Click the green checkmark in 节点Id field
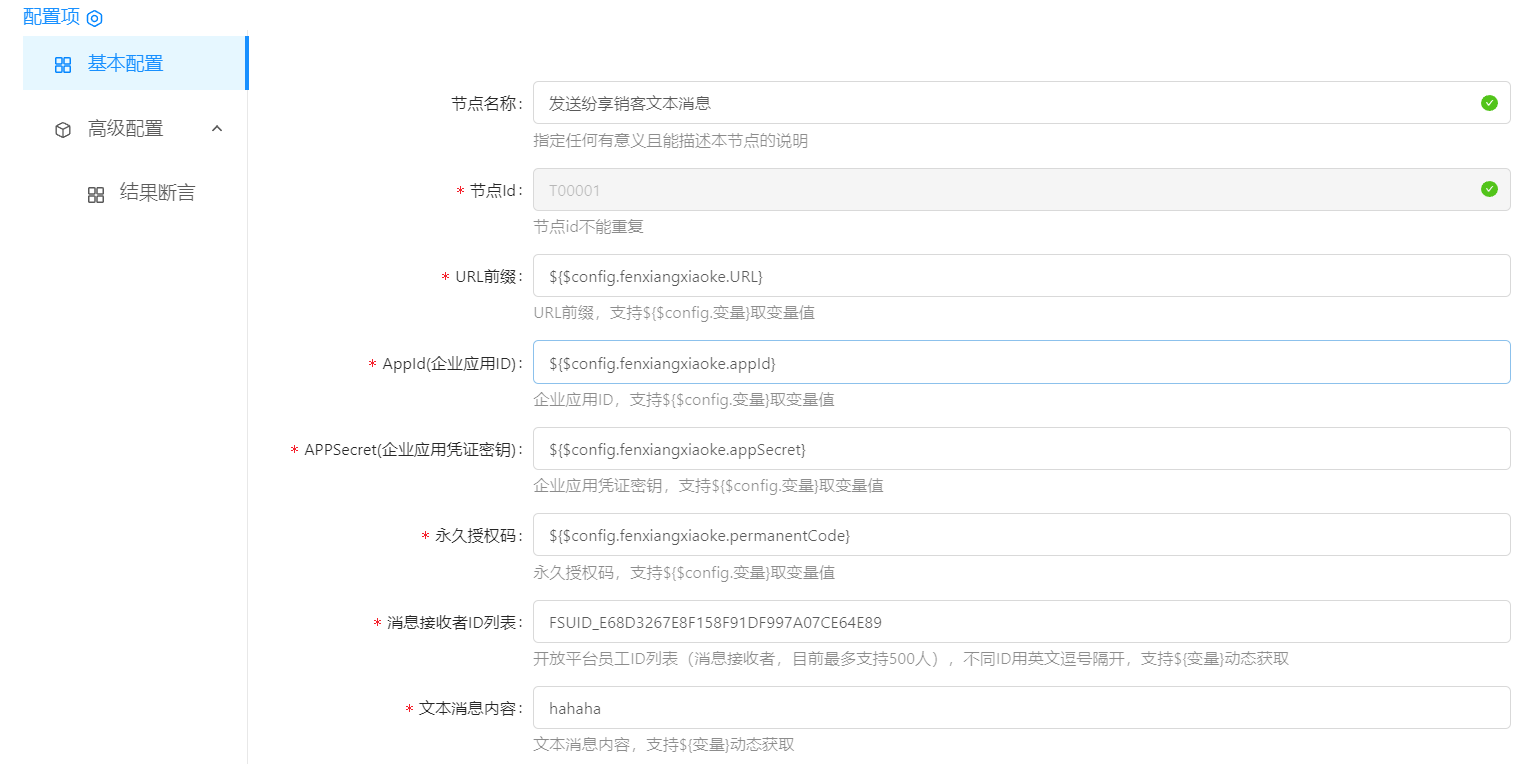This screenshot has height=764, width=1530. click(x=1489, y=189)
